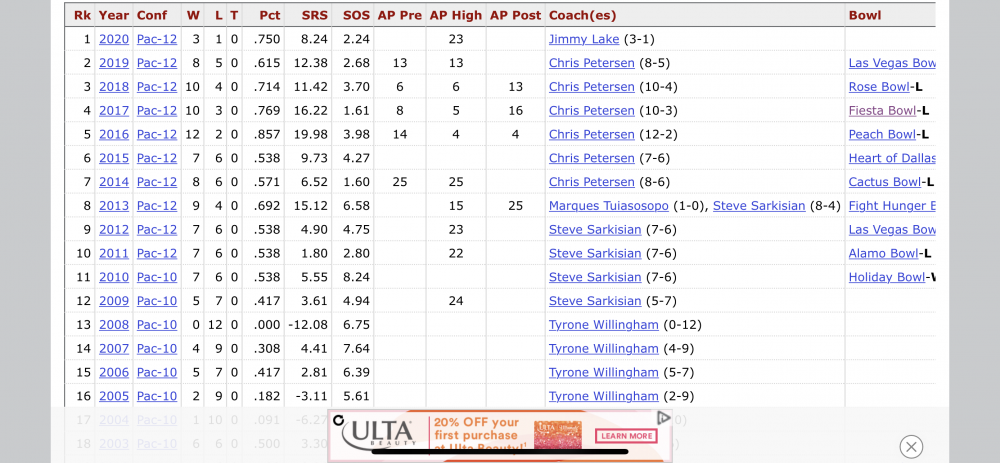Click the Pac-12 conference link for 2013
The width and height of the screenshot is (1000, 463).
(x=156, y=206)
